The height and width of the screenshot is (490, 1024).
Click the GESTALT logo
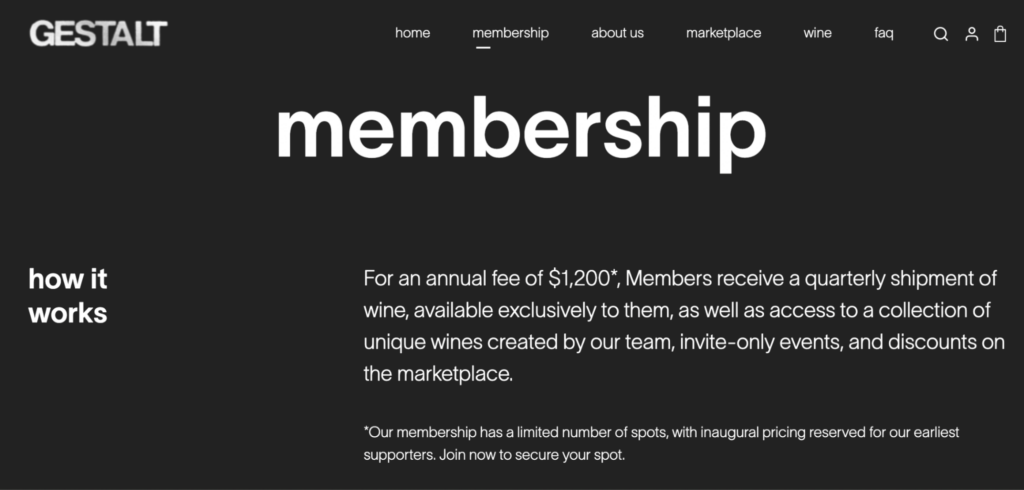(x=98, y=34)
